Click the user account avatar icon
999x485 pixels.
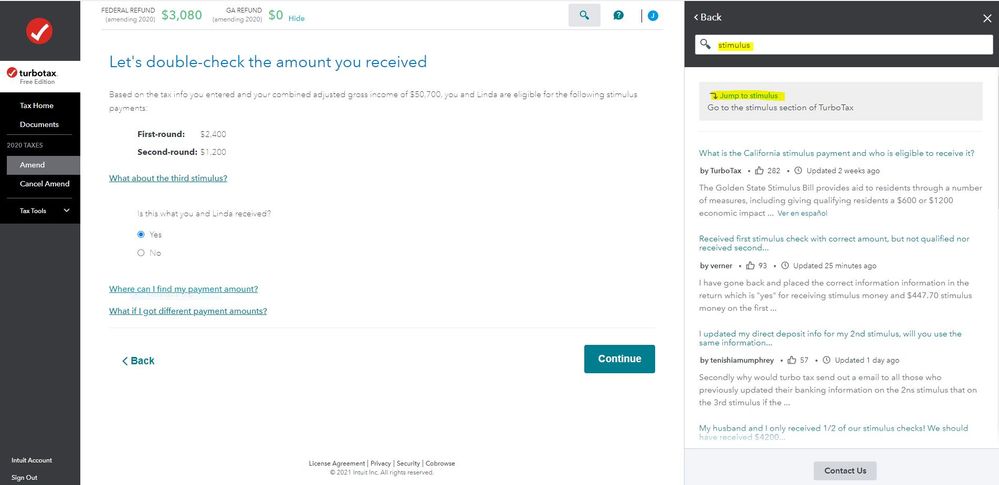[x=653, y=15]
